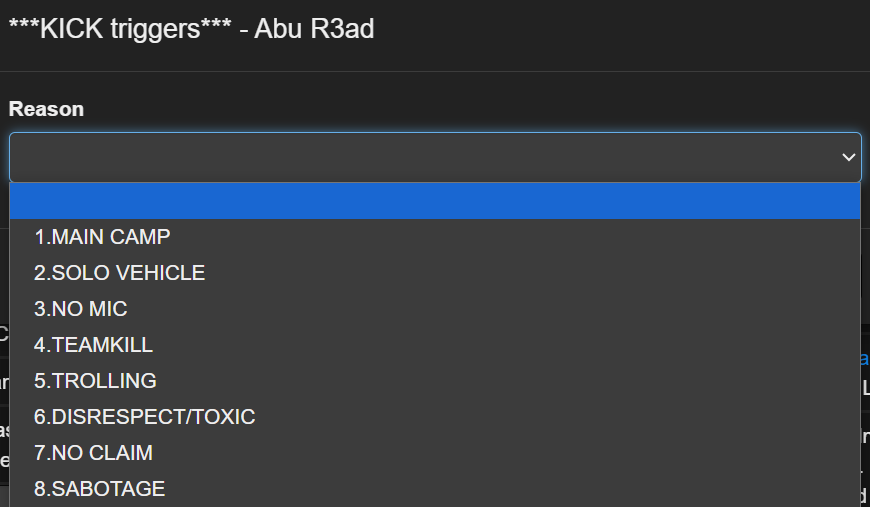Click the chevron arrow of Reason dropdown

pos(848,157)
